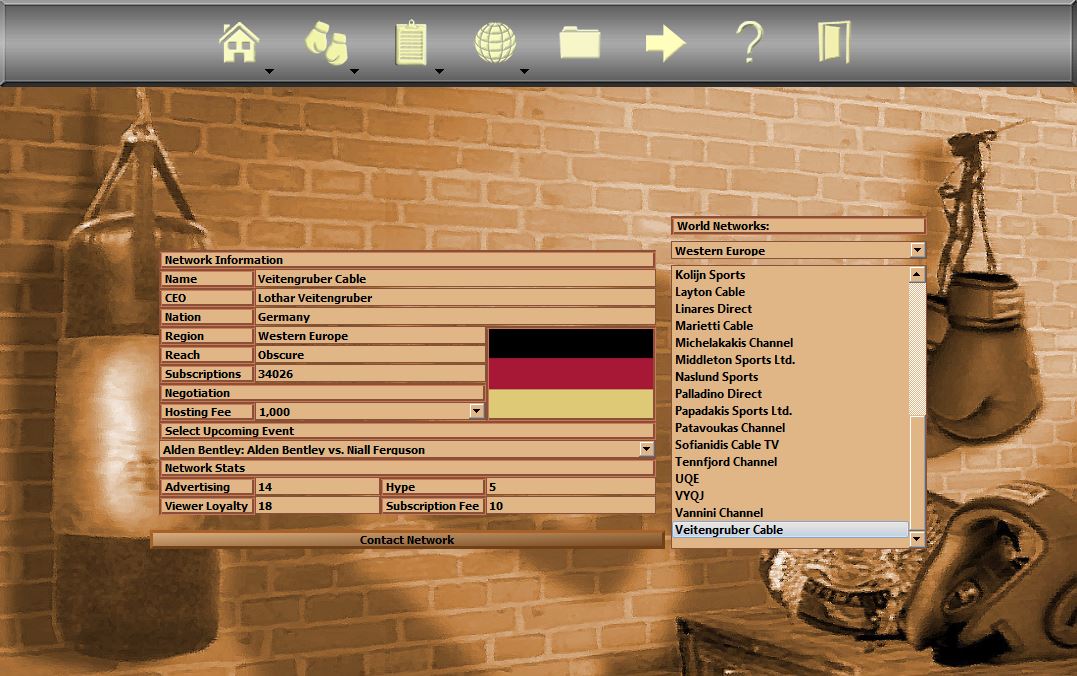Viewport: 1077px width, 676px height.
Task: Expand dropdown arrow beside home icon
Action: coord(269,71)
